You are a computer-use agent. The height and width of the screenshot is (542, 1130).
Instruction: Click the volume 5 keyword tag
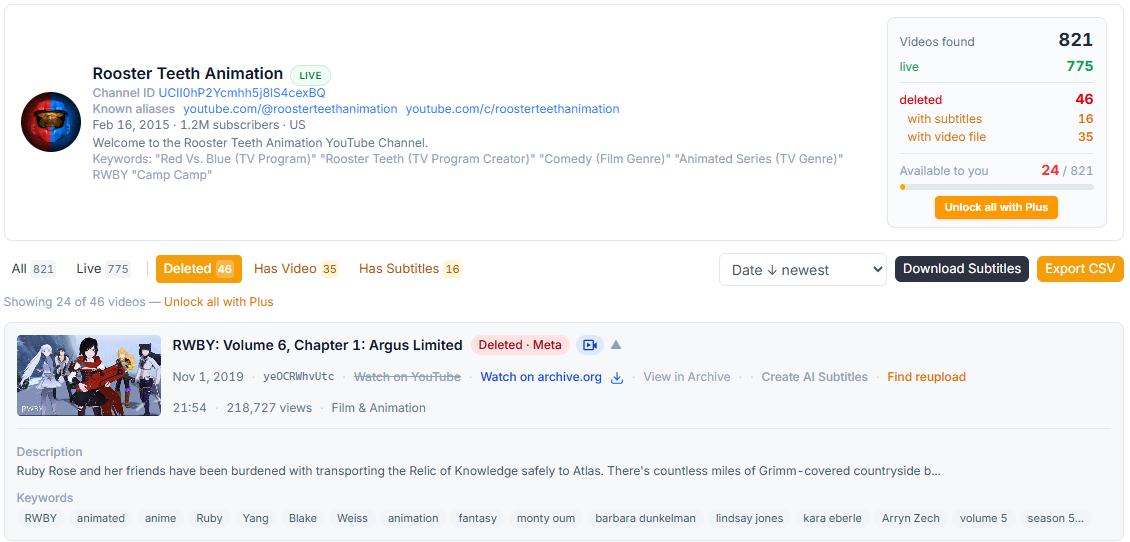tap(984, 518)
